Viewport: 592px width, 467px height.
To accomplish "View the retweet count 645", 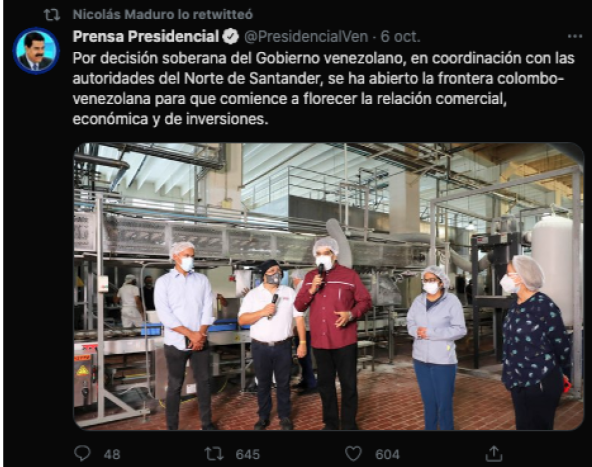I will coord(248,454).
